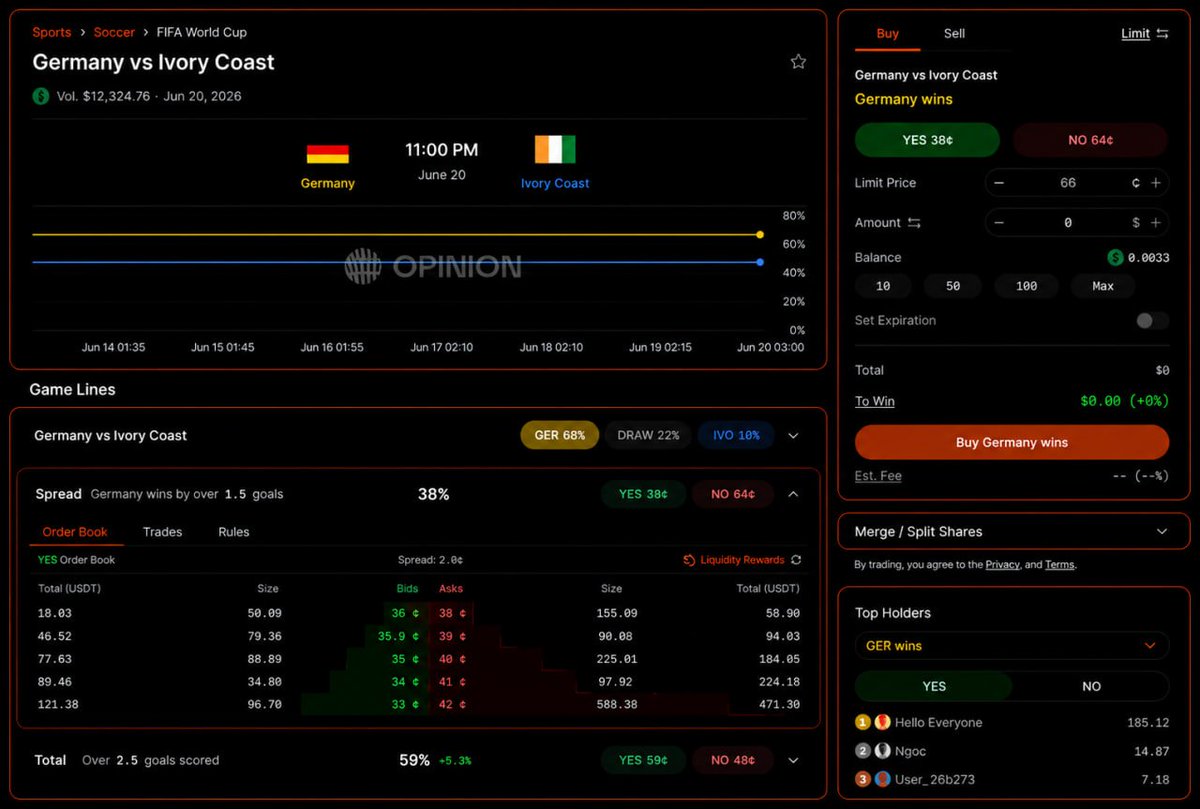Click the User_26b273 avatar
Screen dimensions: 1200x809
coord(883,779)
